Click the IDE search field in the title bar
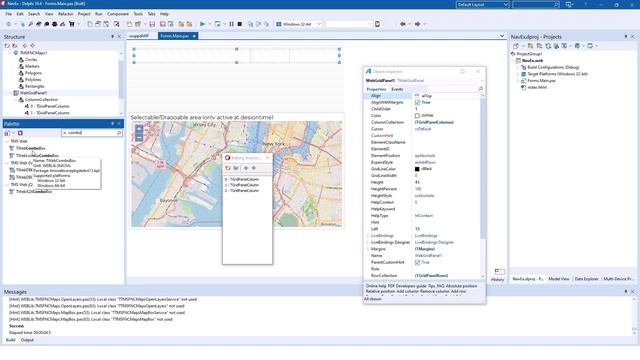 pos(536,4)
